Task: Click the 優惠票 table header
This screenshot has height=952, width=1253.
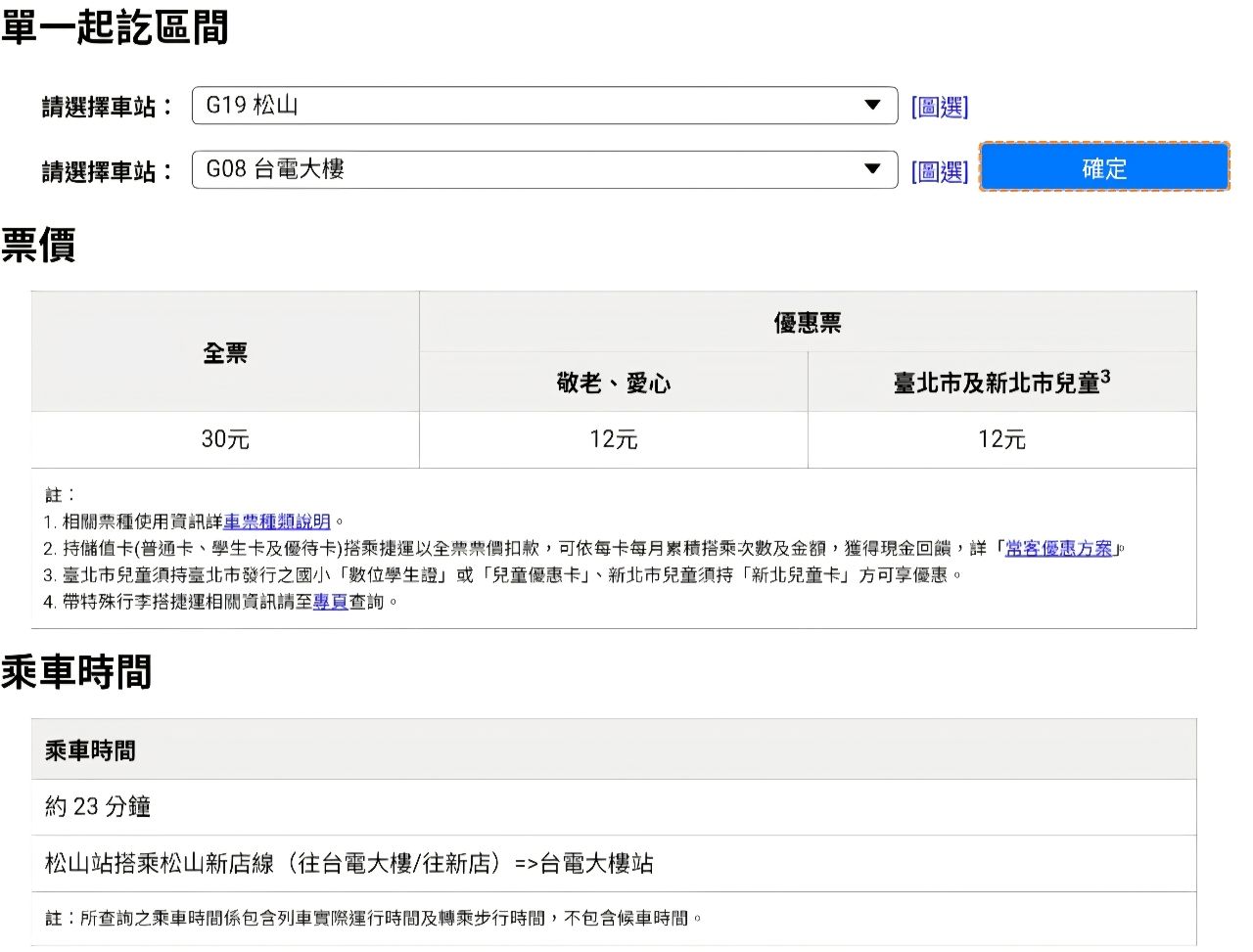Action: pos(807,322)
